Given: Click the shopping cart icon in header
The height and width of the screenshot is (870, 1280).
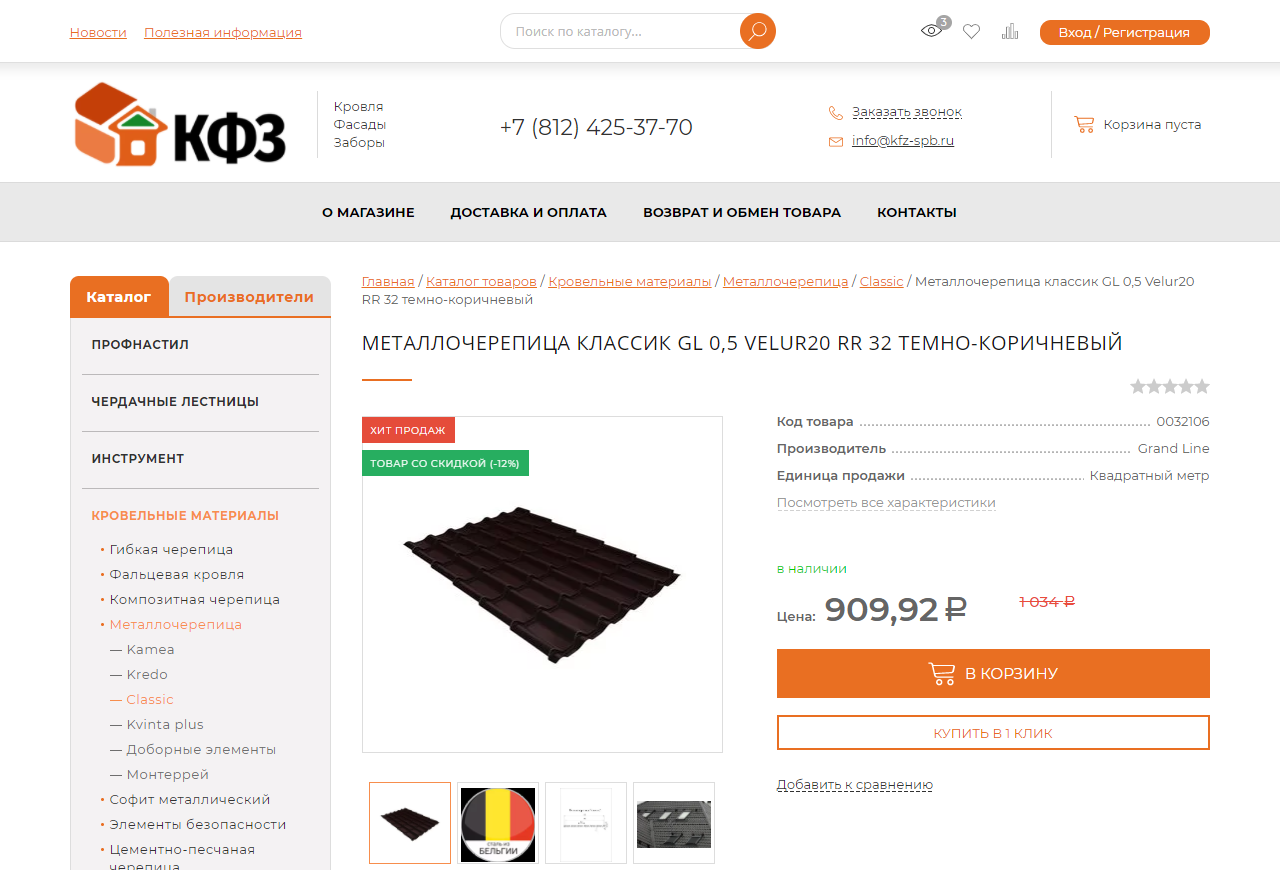Looking at the screenshot, I should [1084, 124].
